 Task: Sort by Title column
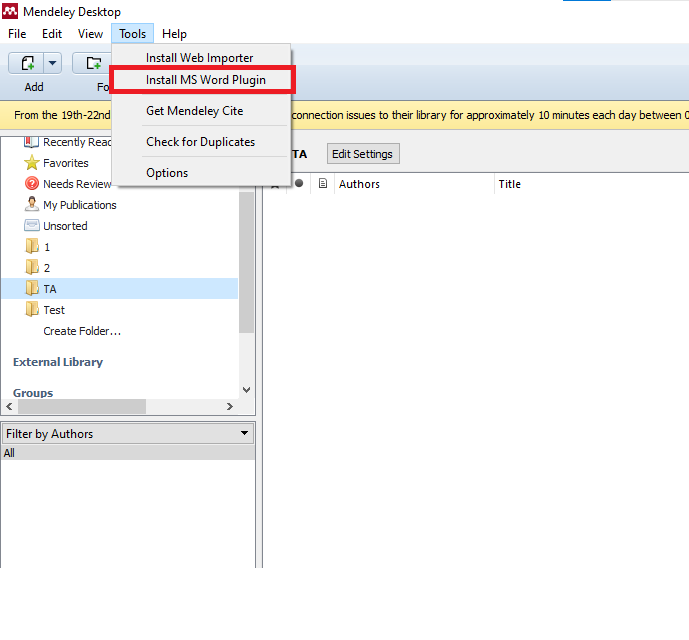click(510, 184)
